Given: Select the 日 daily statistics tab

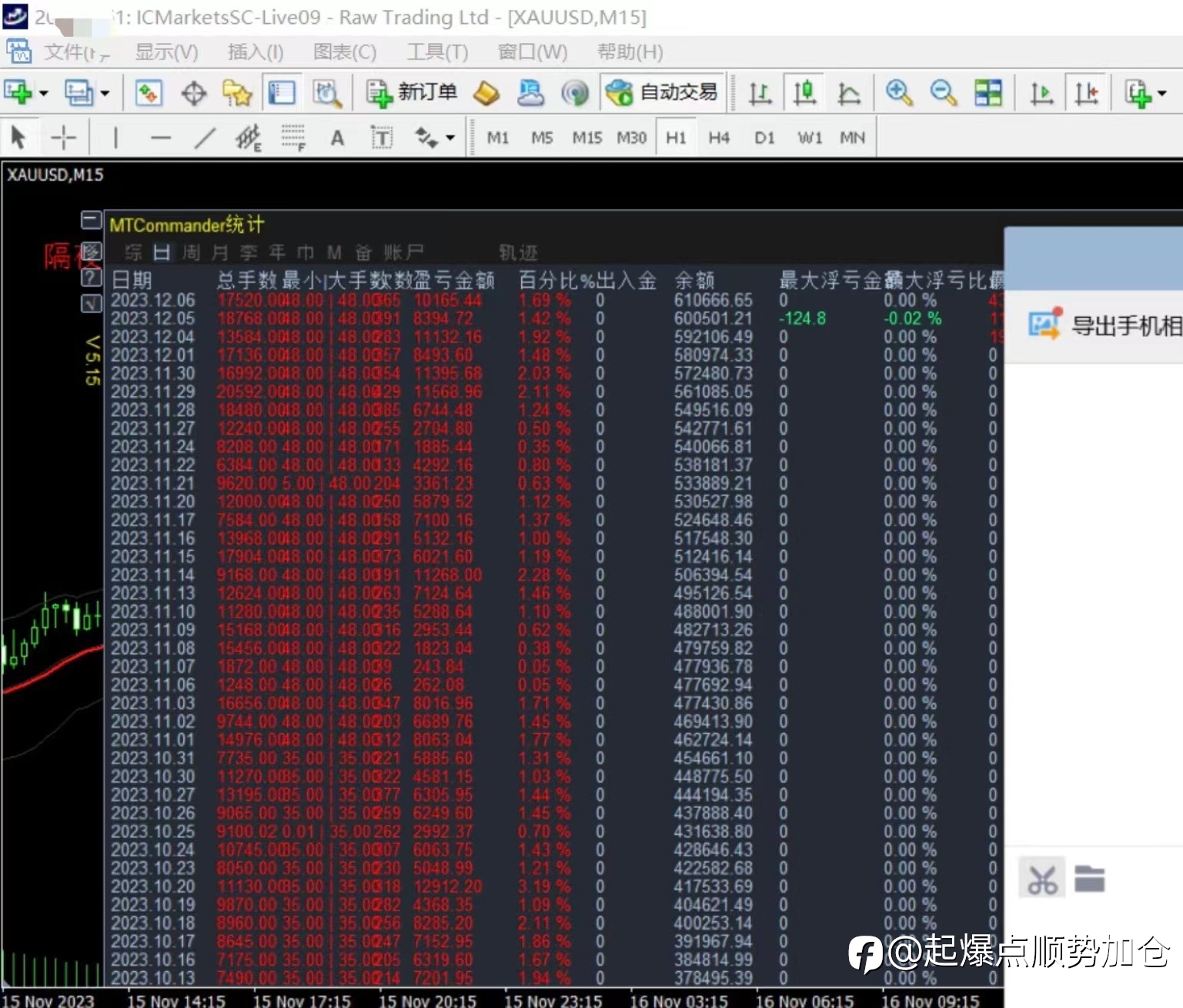Looking at the screenshot, I should click(x=161, y=252).
